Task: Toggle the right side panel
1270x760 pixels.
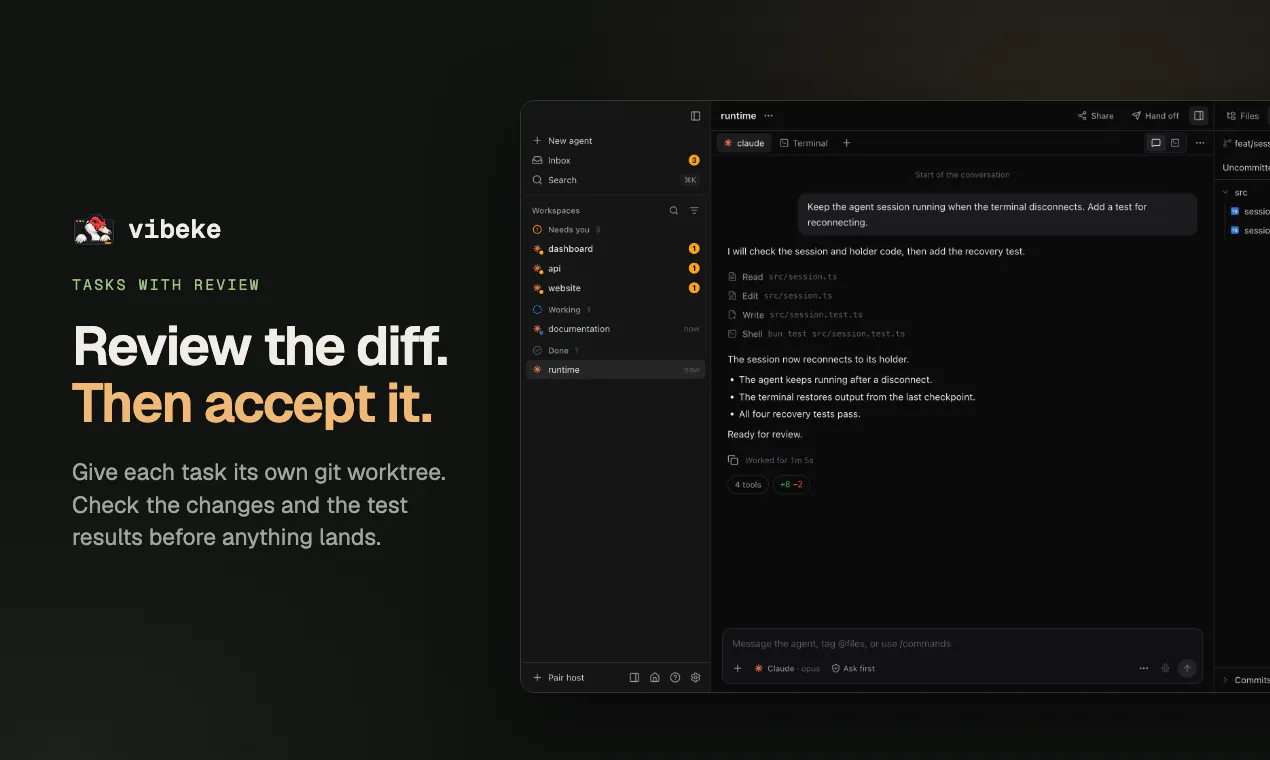Action: pos(1199,116)
